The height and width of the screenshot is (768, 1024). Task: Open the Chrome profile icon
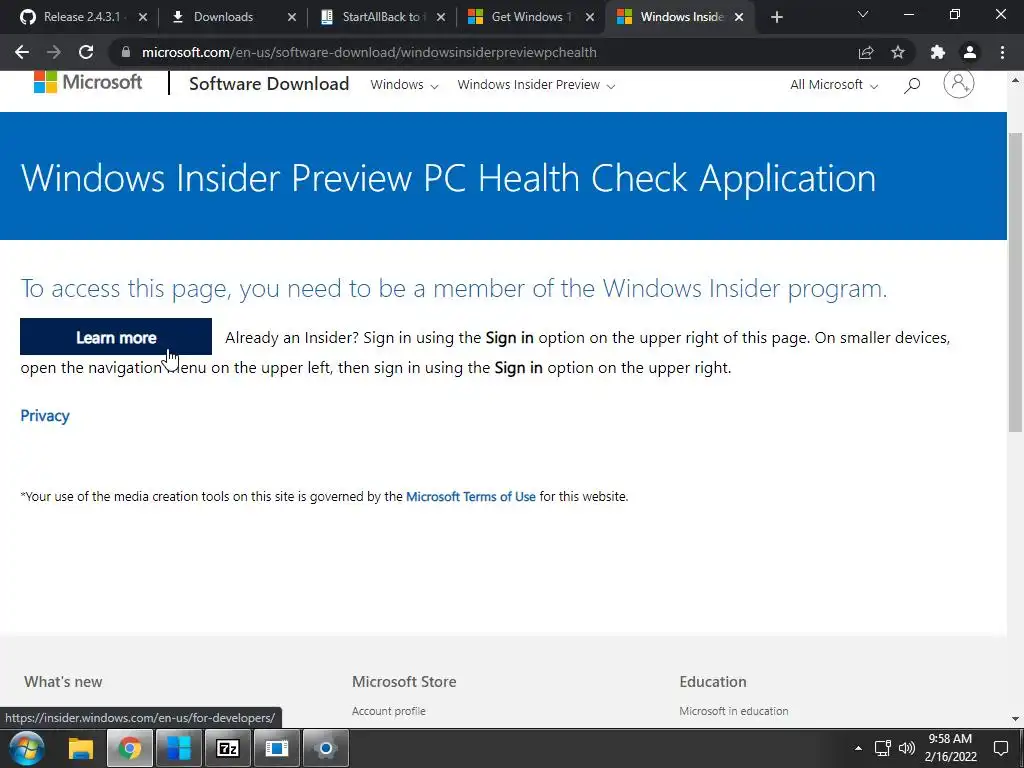pyautogui.click(x=970, y=52)
